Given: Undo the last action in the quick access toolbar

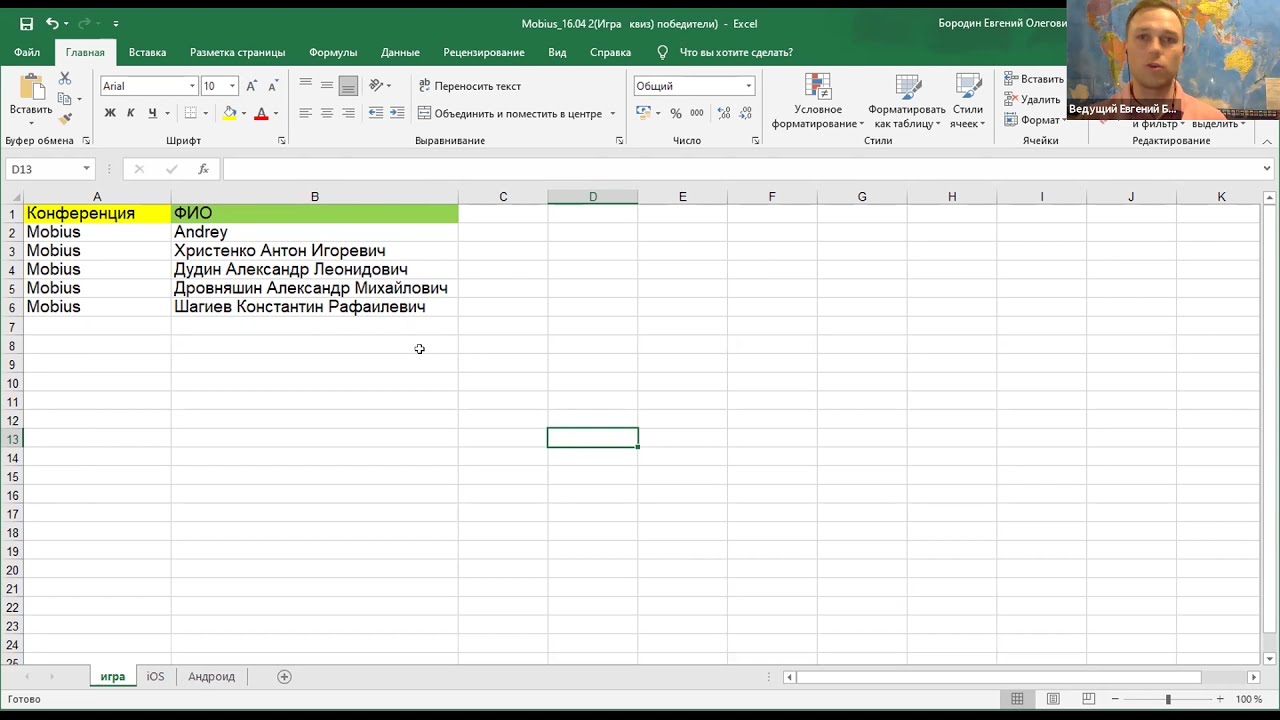Looking at the screenshot, I should pos(52,23).
